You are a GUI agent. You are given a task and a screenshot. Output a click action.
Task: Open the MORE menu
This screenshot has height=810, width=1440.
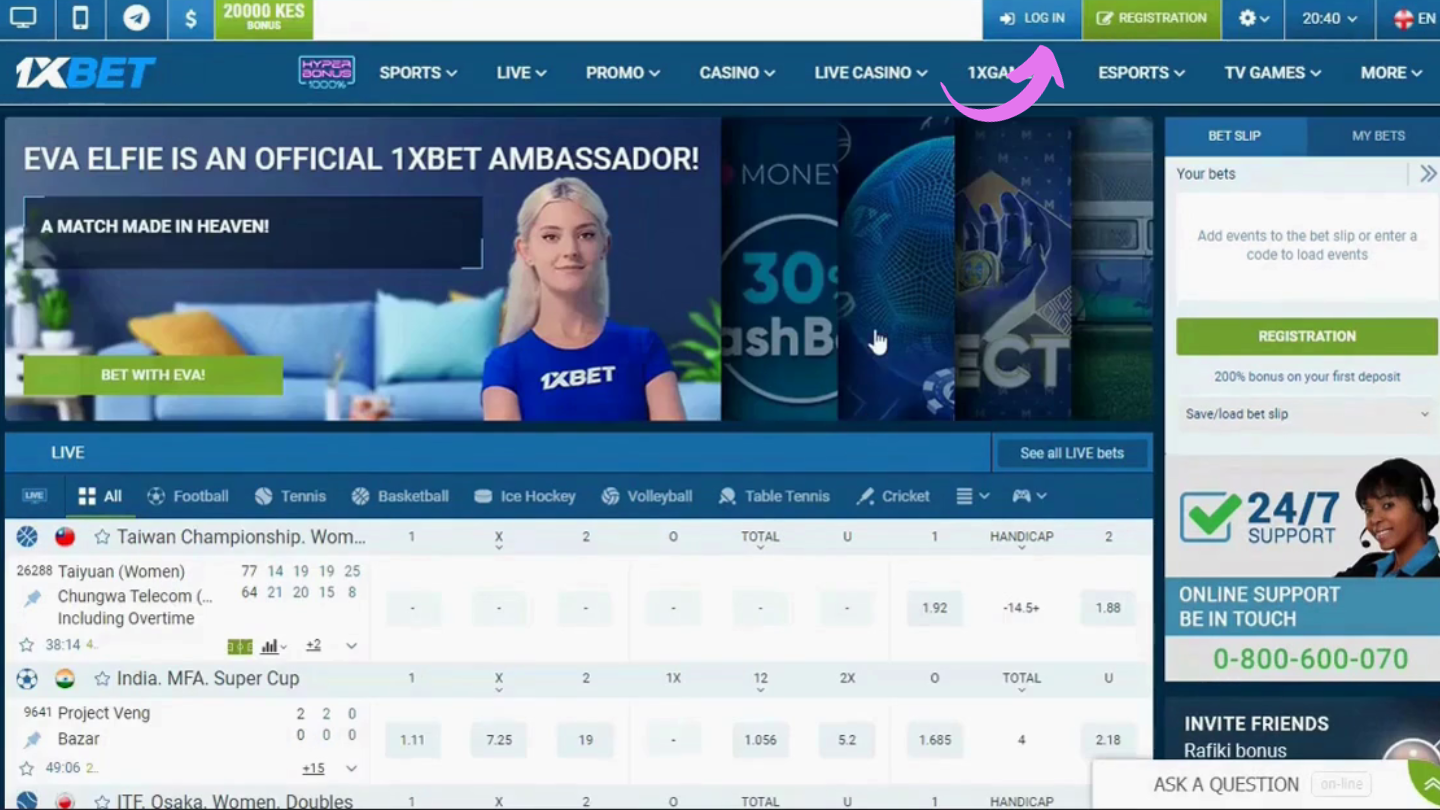pos(1391,73)
